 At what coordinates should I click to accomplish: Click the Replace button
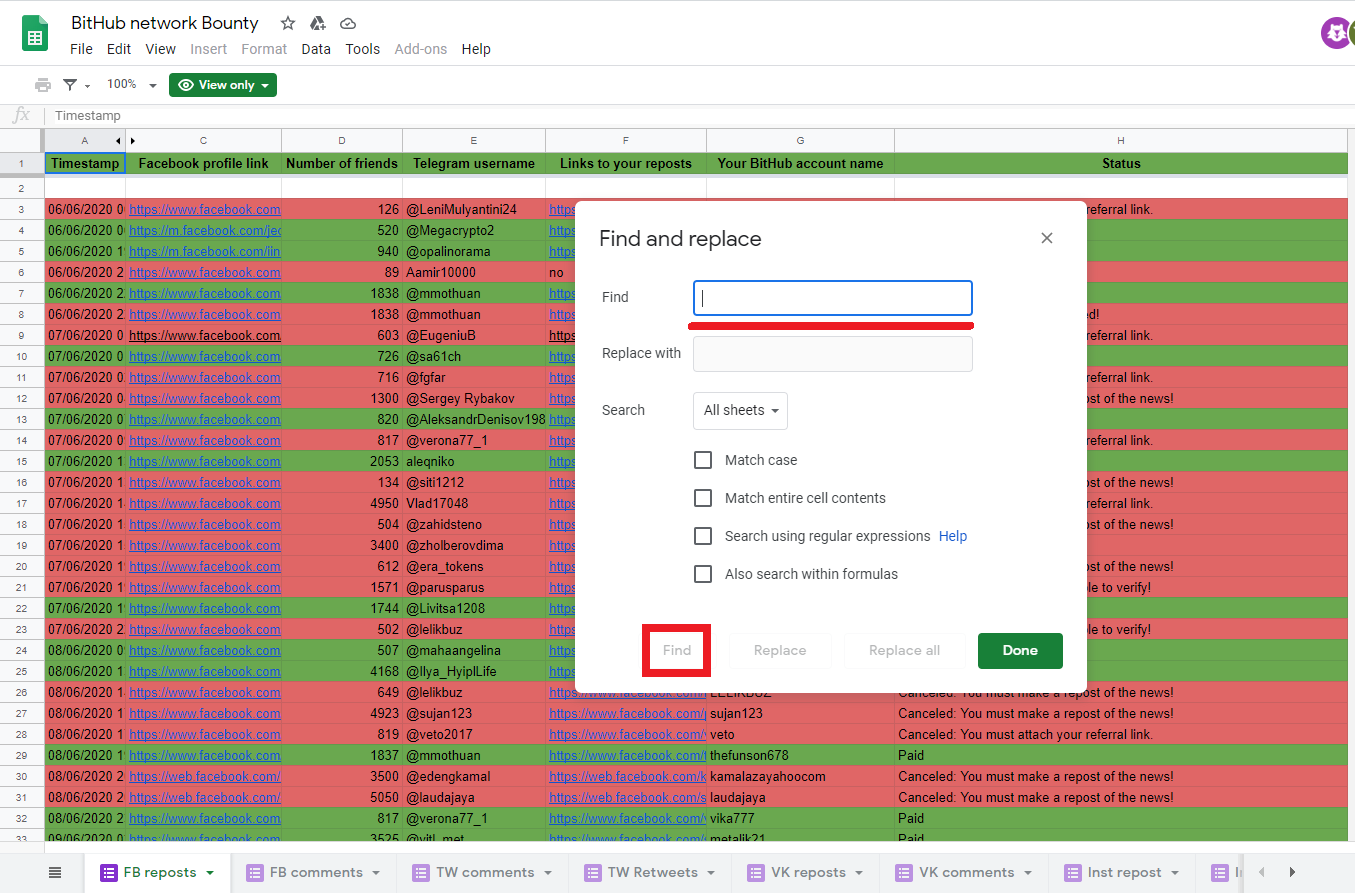click(780, 650)
